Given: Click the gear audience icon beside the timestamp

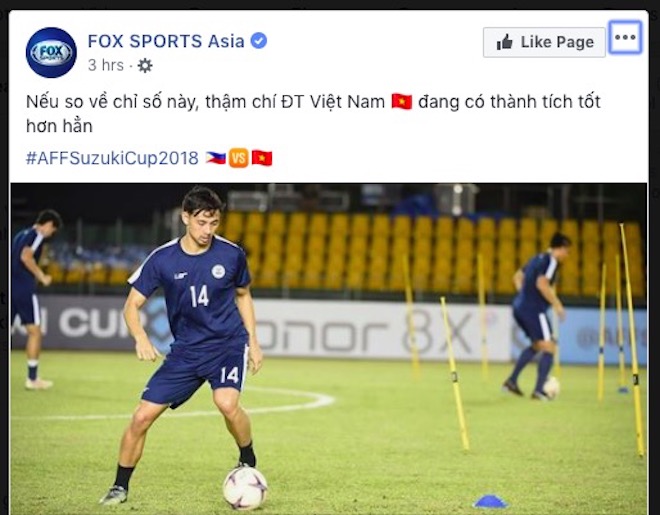Looking at the screenshot, I should (145, 66).
